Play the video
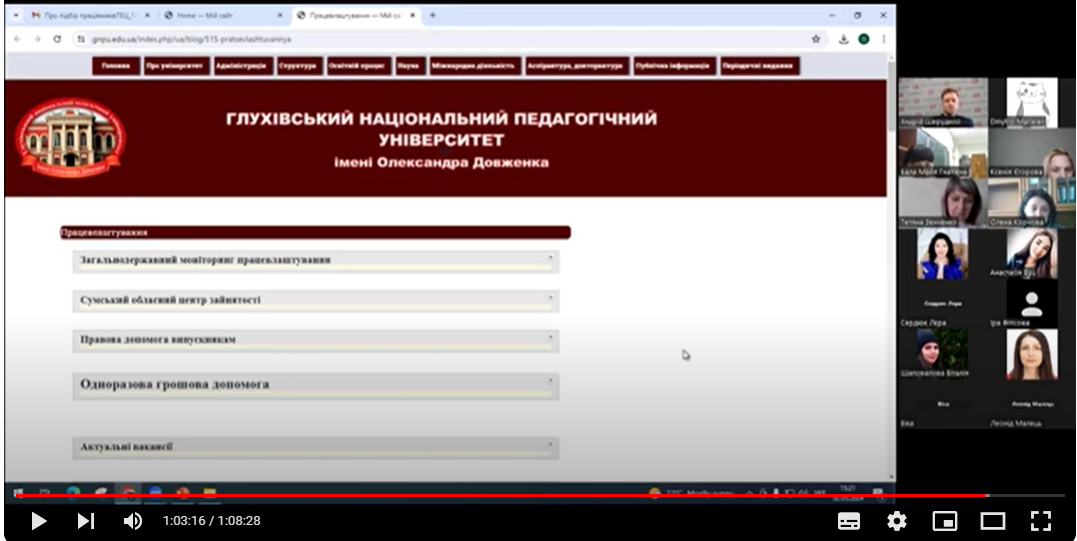The image size is (1077, 541). [x=38, y=521]
